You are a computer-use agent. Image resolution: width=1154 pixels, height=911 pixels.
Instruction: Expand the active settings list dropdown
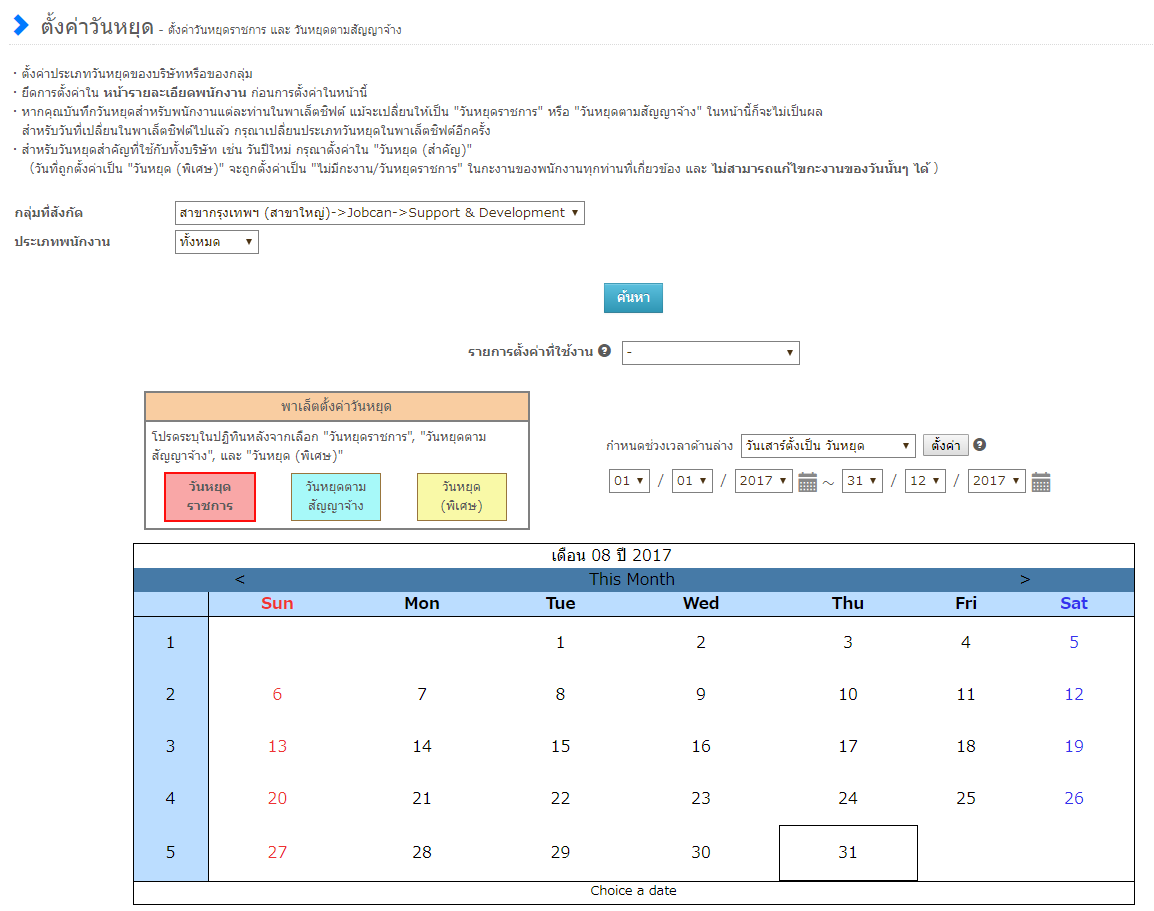[710, 353]
